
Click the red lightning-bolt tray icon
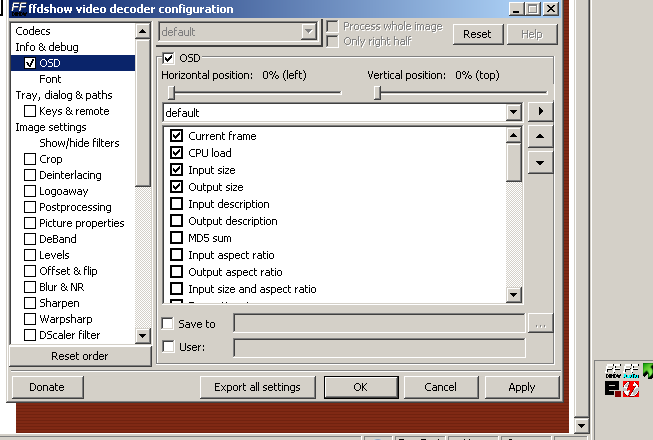[631, 389]
